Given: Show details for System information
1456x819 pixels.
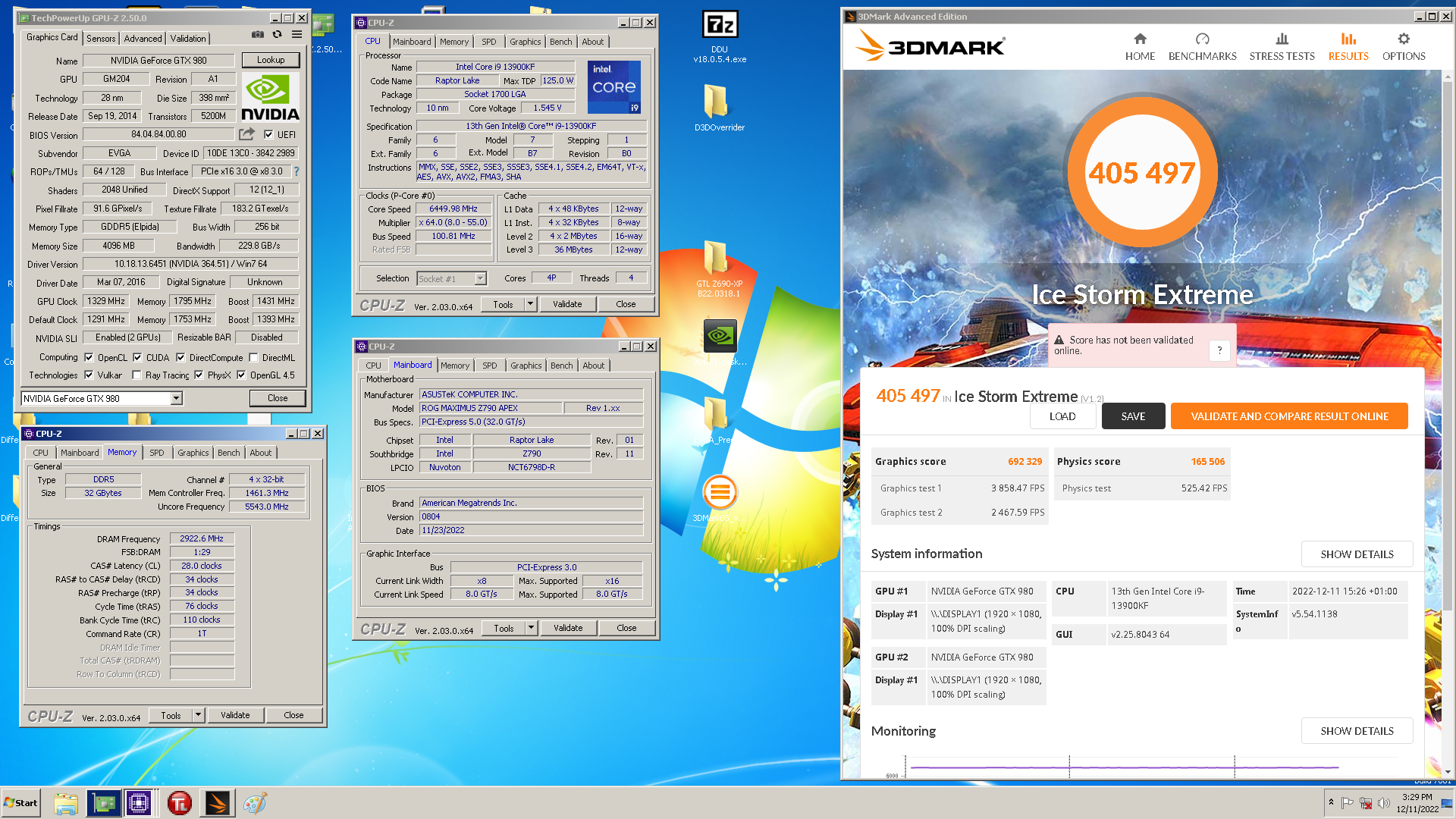Looking at the screenshot, I should pos(1357,554).
